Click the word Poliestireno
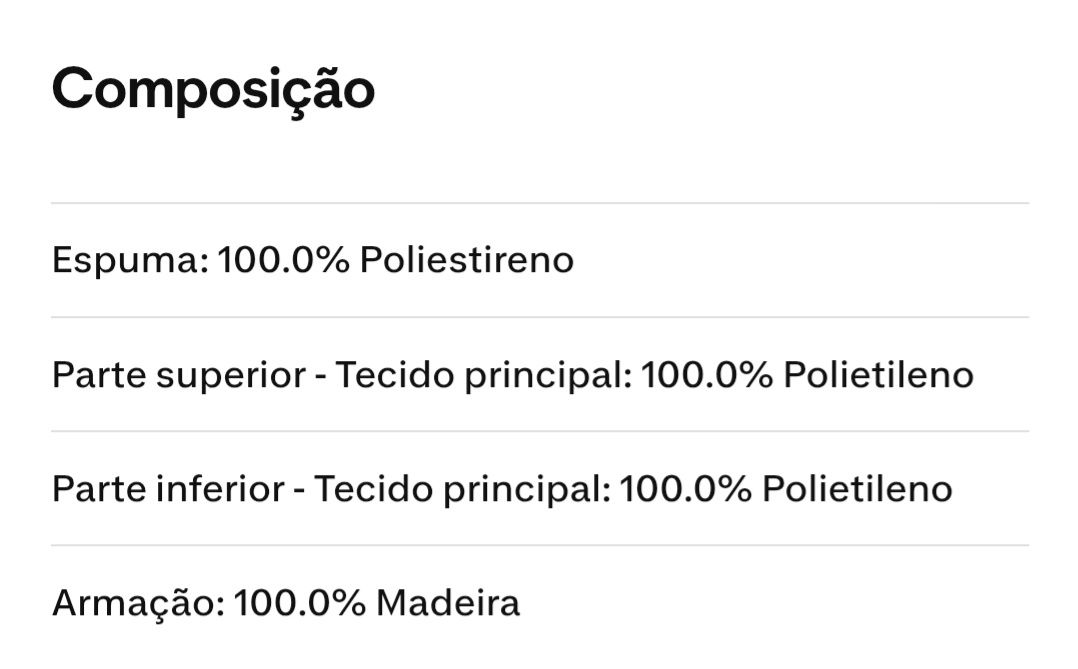 click(x=467, y=260)
